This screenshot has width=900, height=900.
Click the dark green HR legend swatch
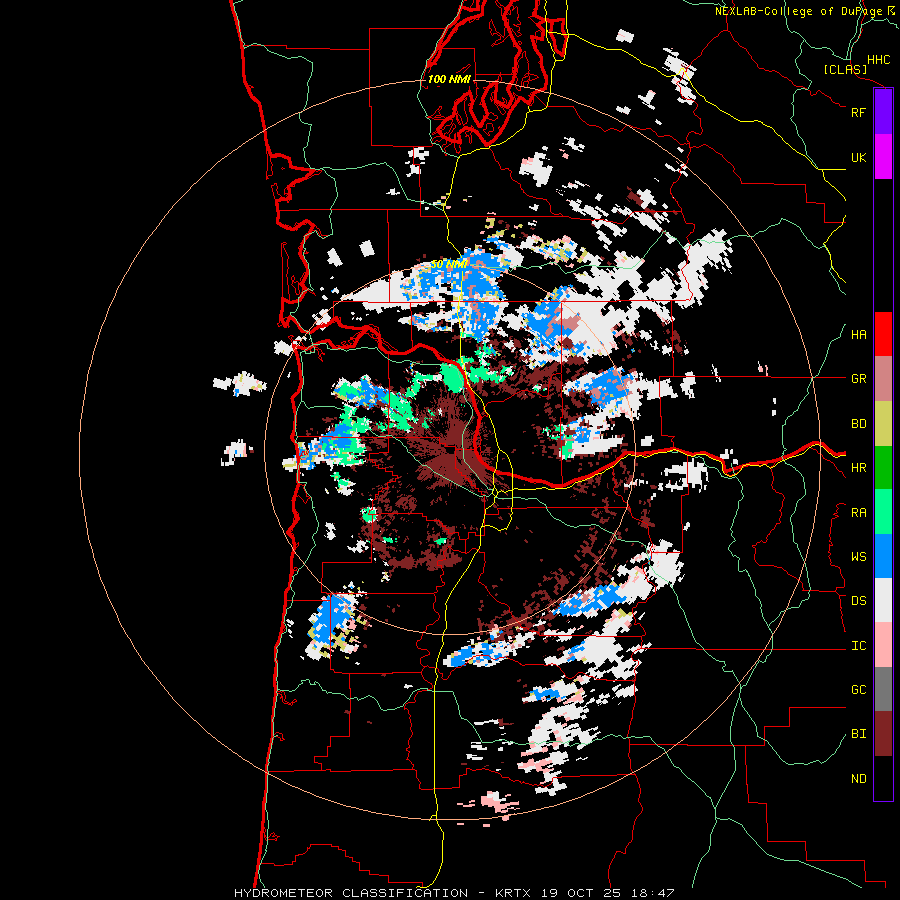coord(883,467)
